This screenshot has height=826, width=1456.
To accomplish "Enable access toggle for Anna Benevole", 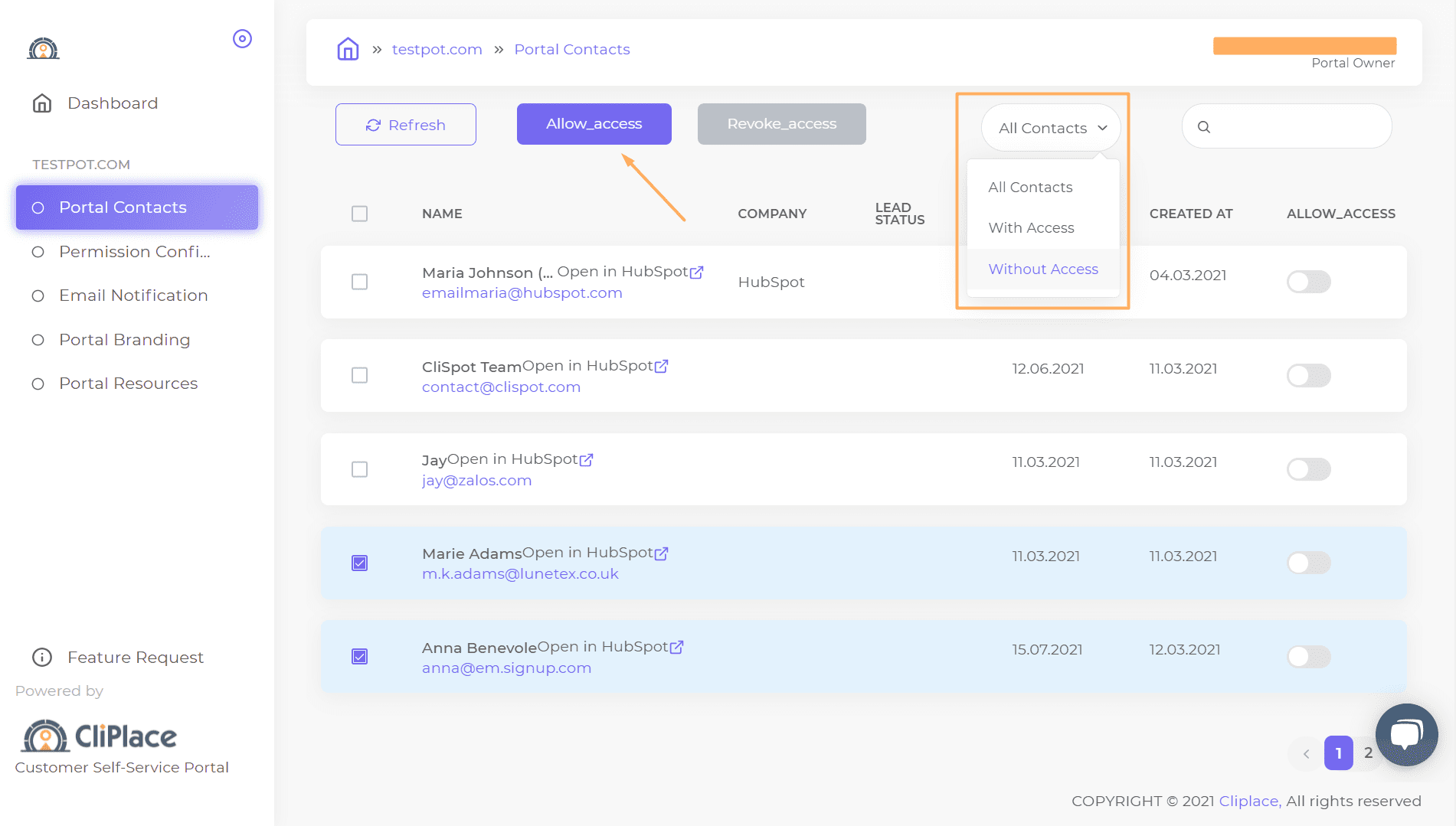I will 1308,657.
